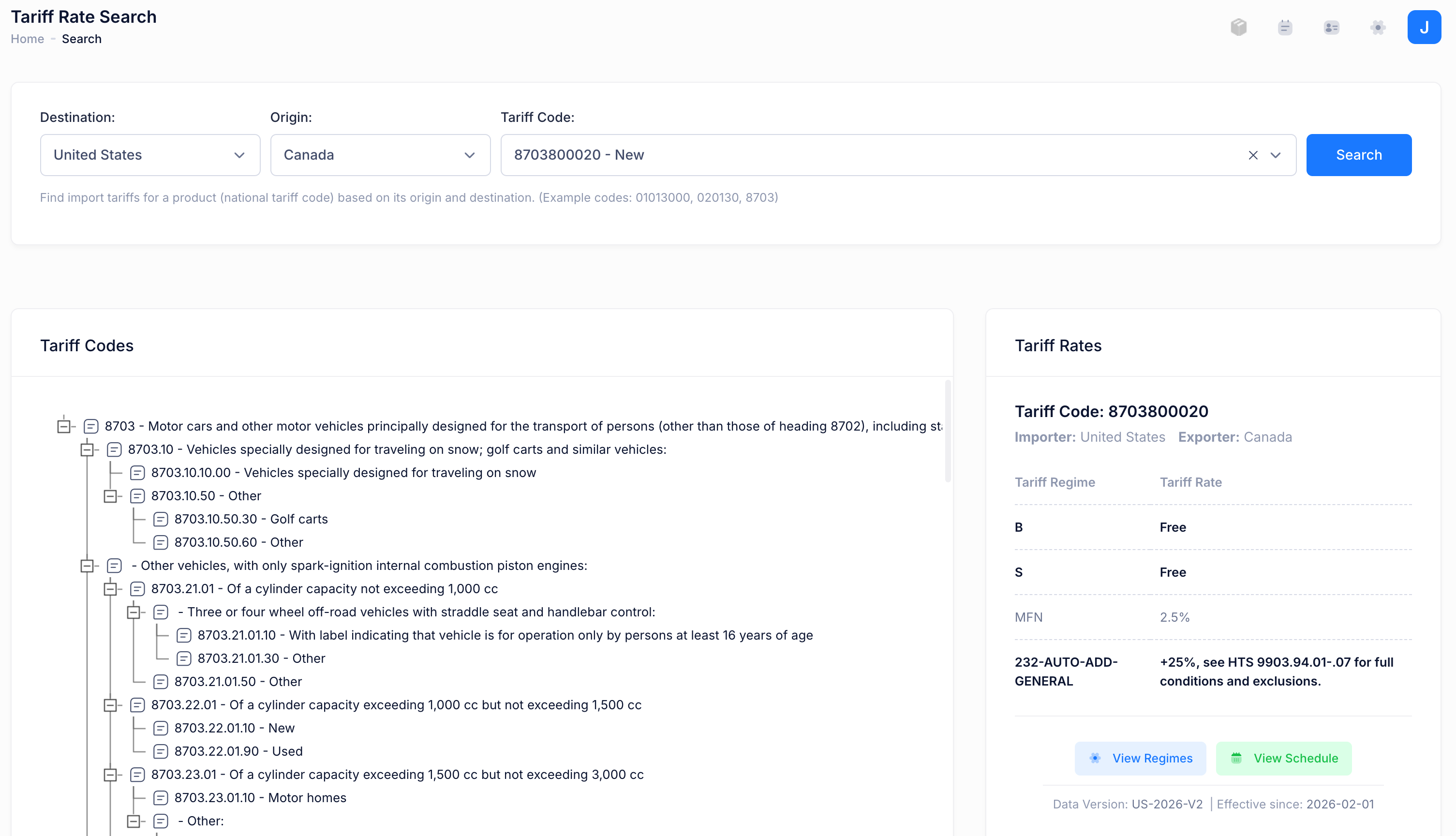Clear the Tariff Code field with X
This screenshot has width=1456, height=836.
pos(1253,155)
